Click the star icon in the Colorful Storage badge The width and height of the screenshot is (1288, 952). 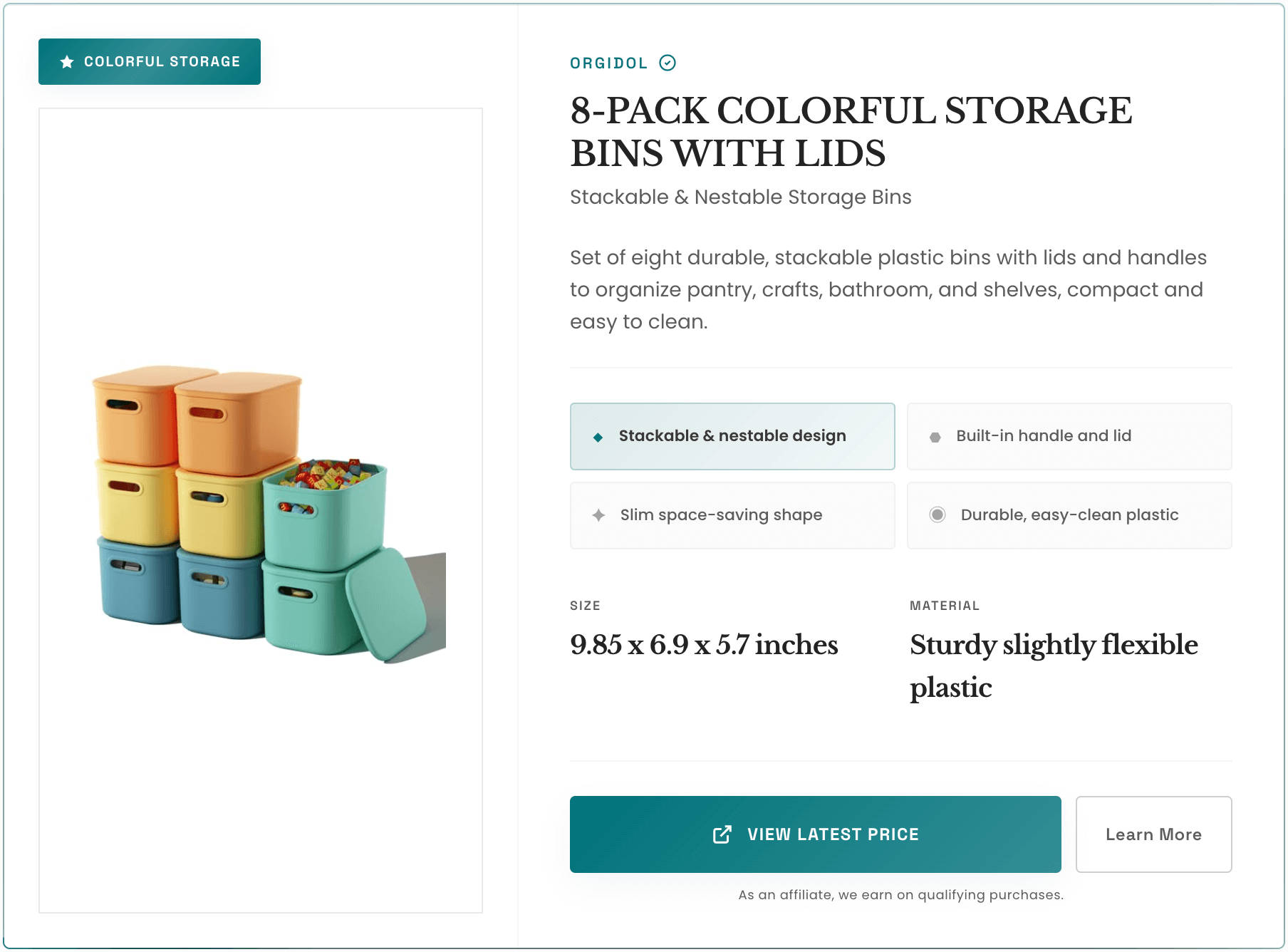click(x=67, y=62)
